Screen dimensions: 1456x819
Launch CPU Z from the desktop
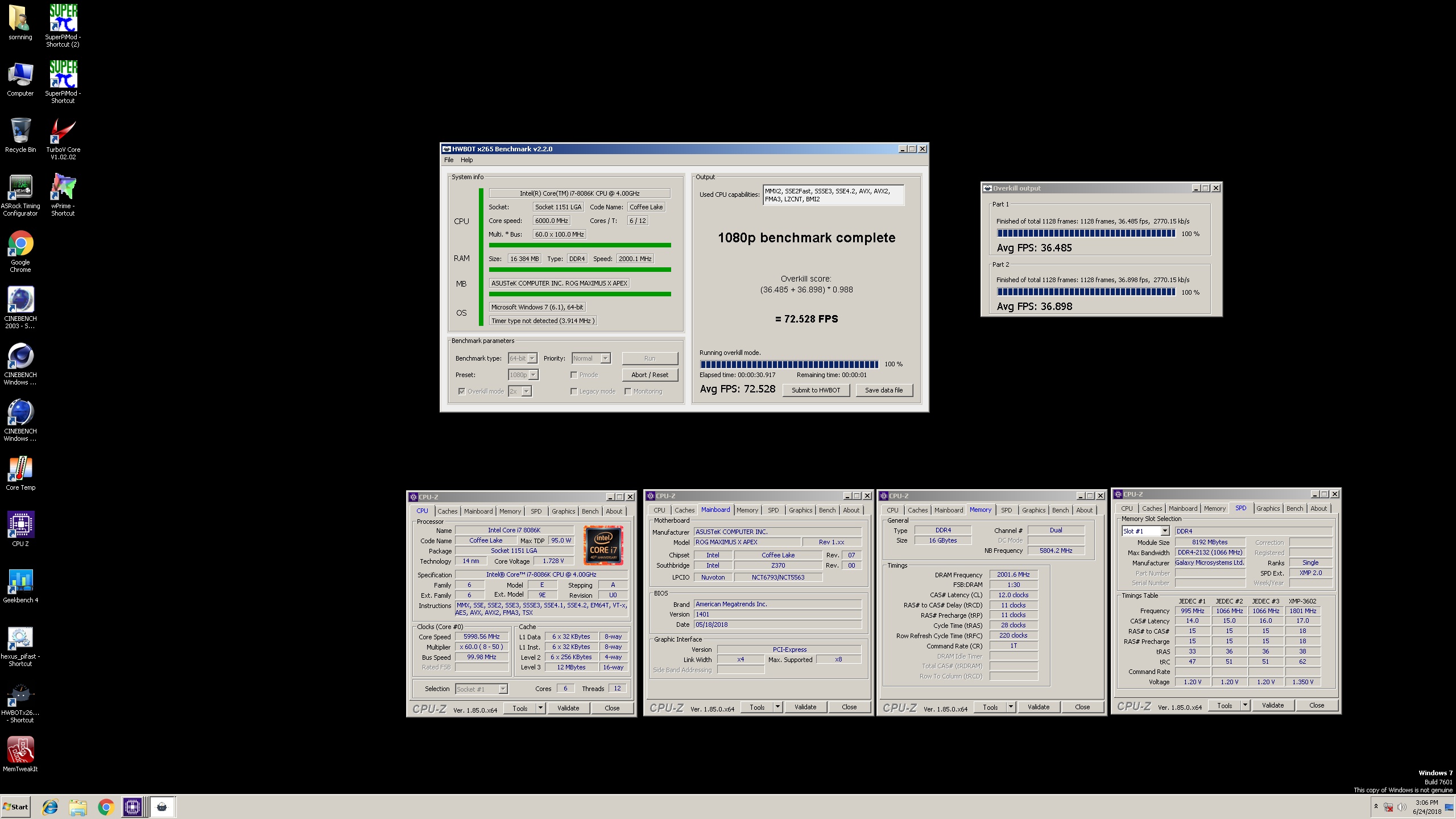[x=20, y=529]
